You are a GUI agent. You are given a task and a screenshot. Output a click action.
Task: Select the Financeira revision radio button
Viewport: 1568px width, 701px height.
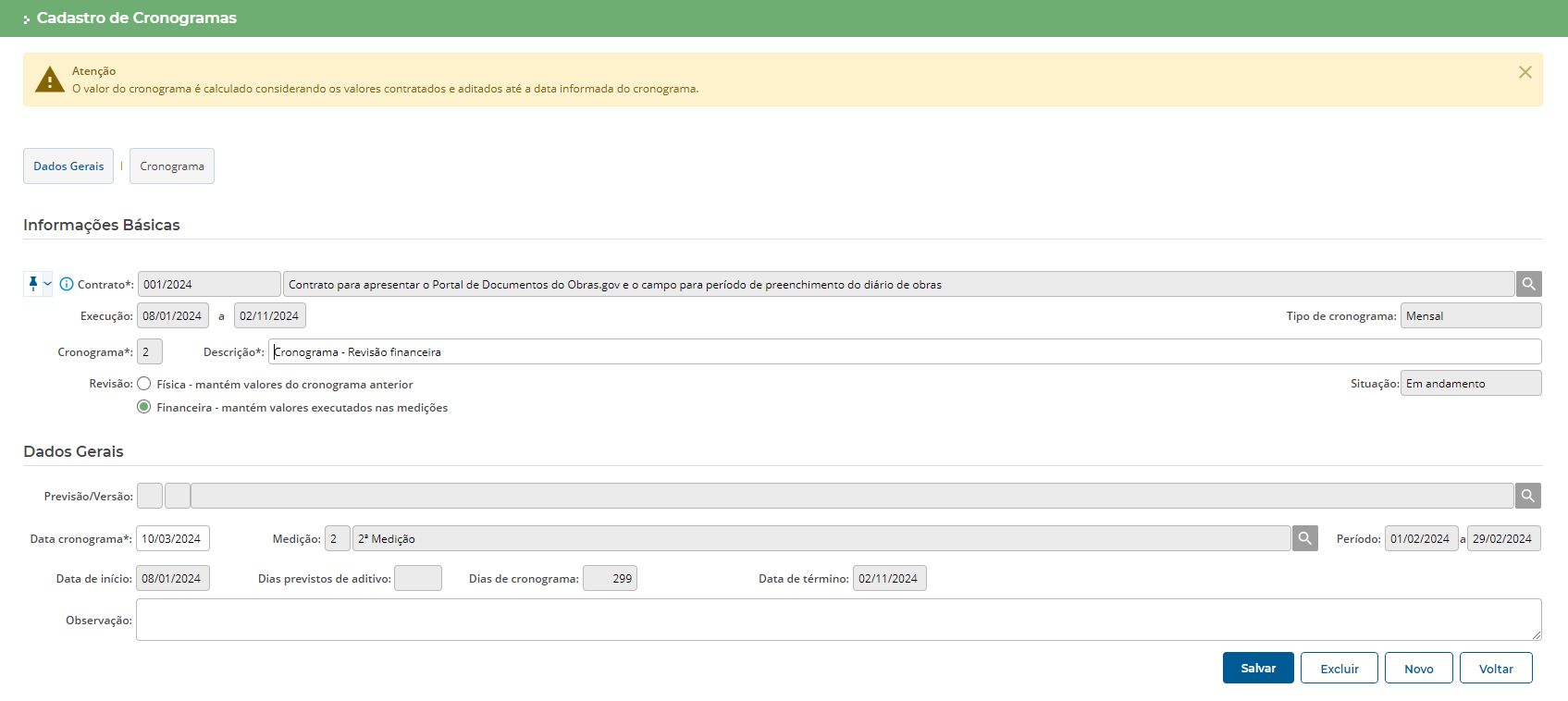tap(144, 407)
